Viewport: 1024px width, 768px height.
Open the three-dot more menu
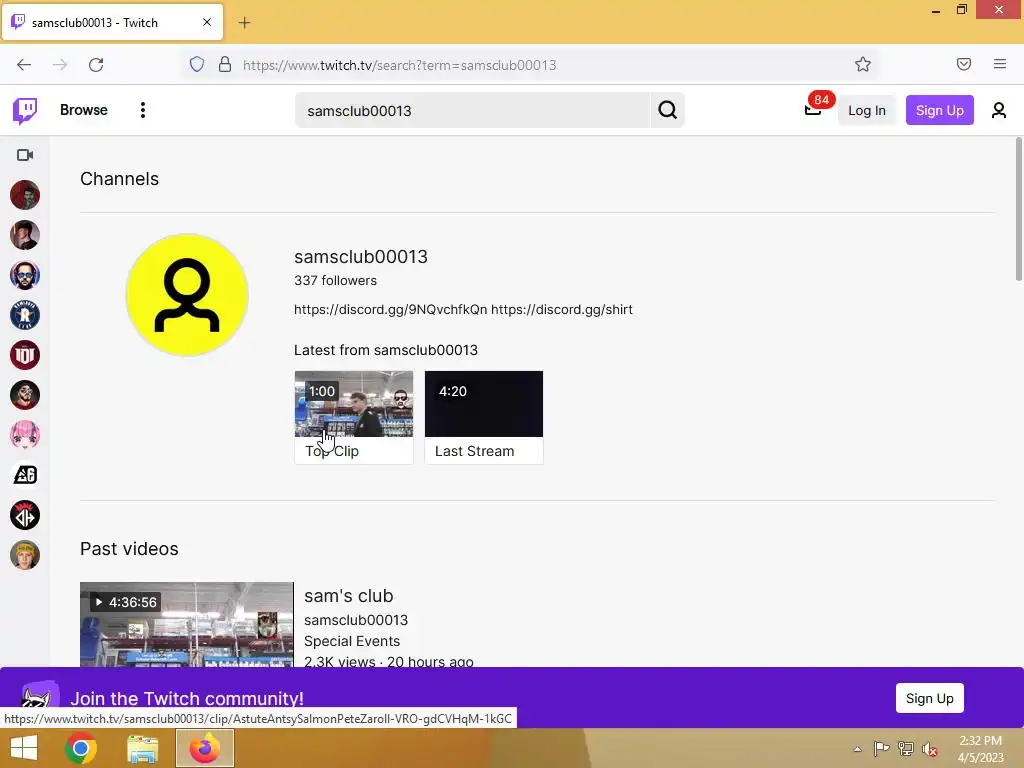142,110
